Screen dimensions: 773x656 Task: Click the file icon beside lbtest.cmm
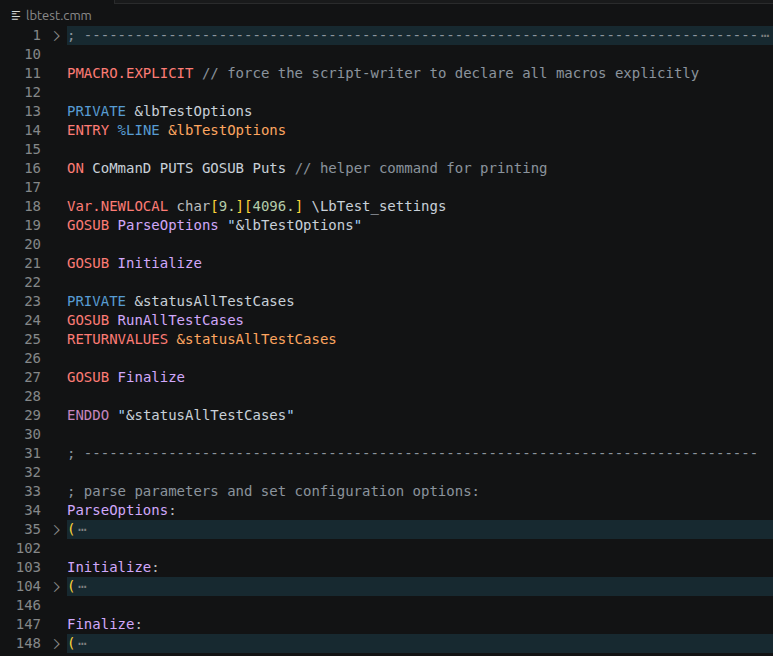click(x=16, y=16)
